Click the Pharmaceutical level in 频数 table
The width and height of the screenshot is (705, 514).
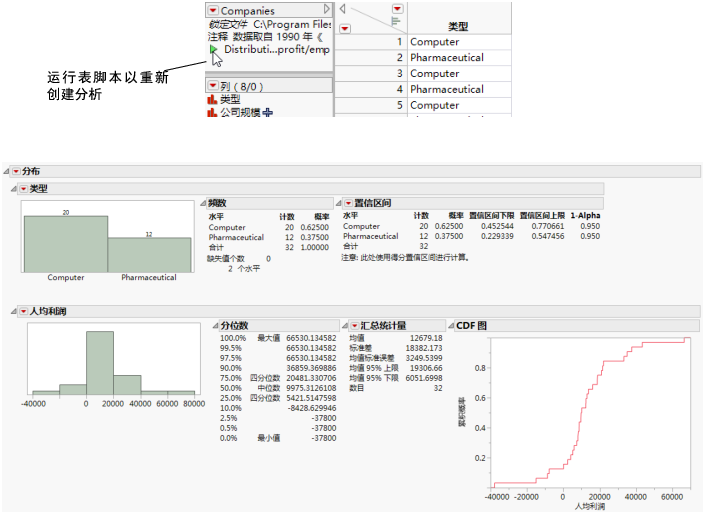pos(236,237)
